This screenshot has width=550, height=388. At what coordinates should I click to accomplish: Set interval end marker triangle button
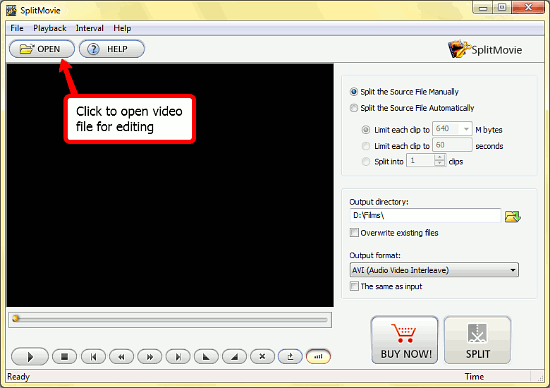click(x=234, y=357)
